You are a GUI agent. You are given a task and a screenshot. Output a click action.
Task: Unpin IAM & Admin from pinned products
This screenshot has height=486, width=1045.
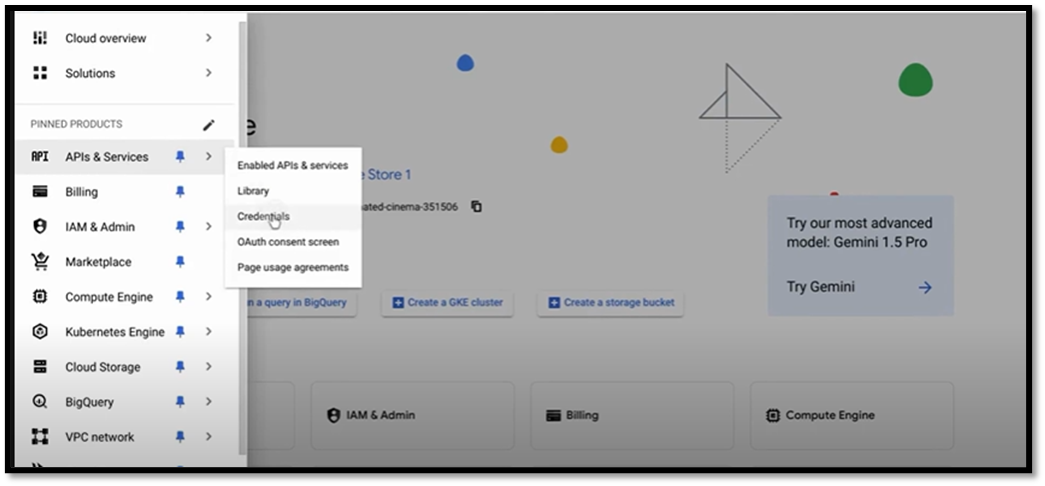[x=179, y=227]
